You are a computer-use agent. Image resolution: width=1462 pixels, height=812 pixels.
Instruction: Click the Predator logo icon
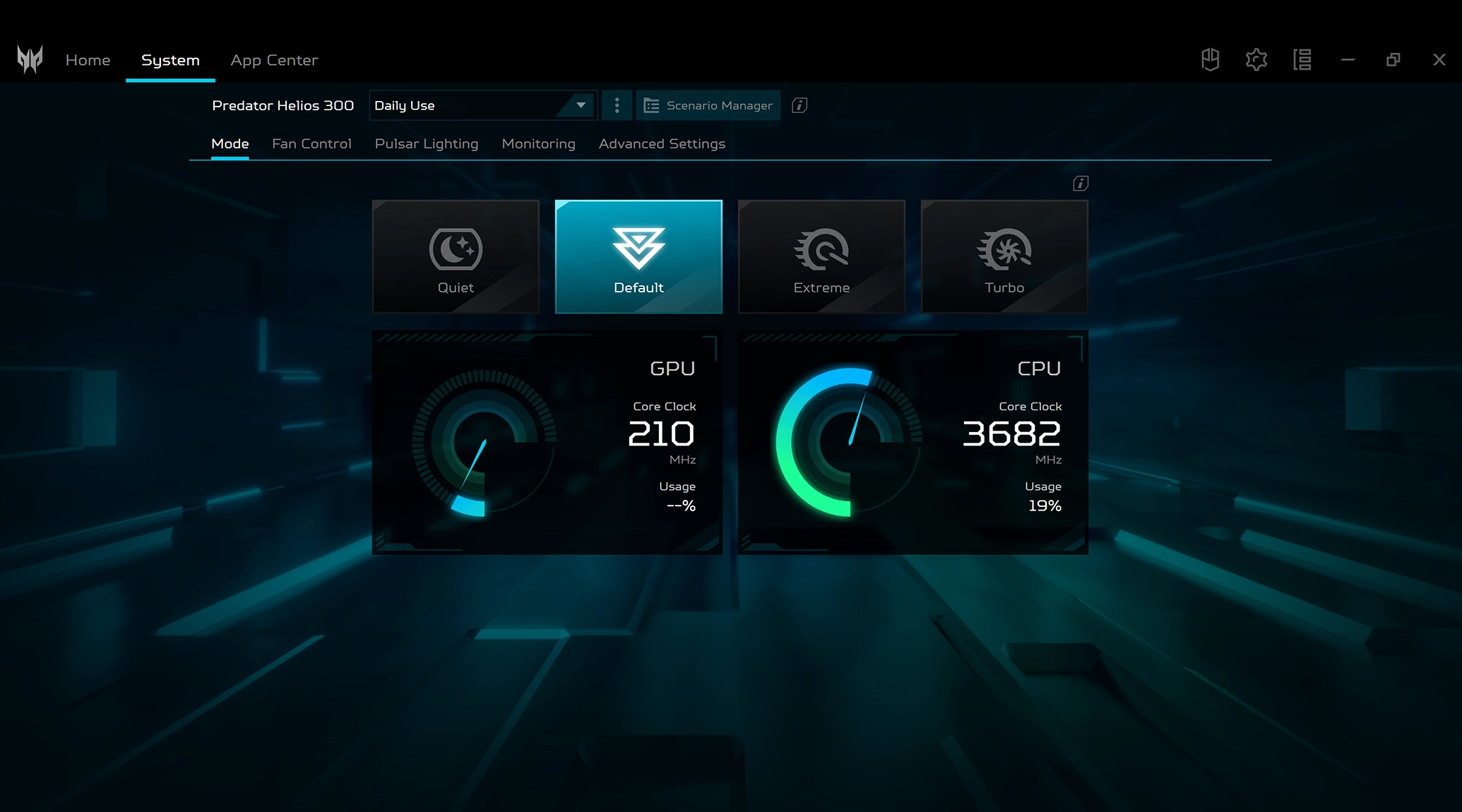[x=30, y=60]
